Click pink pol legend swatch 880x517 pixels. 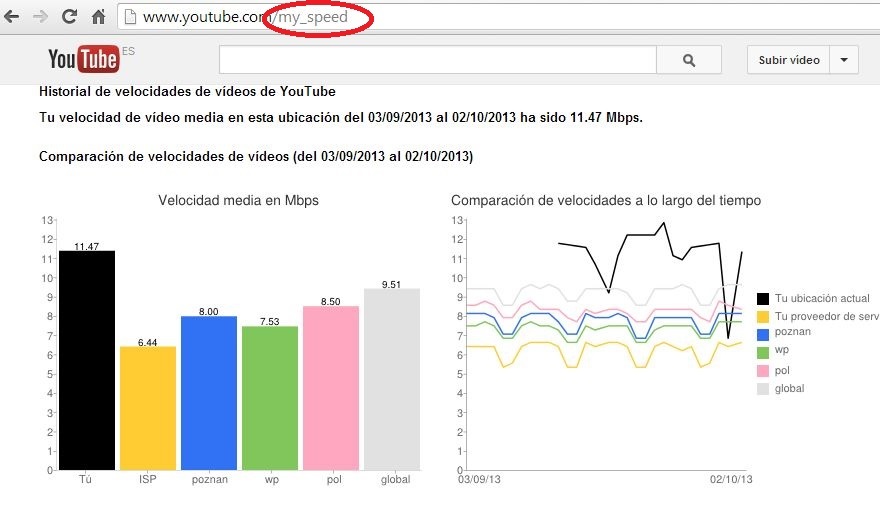tap(763, 370)
